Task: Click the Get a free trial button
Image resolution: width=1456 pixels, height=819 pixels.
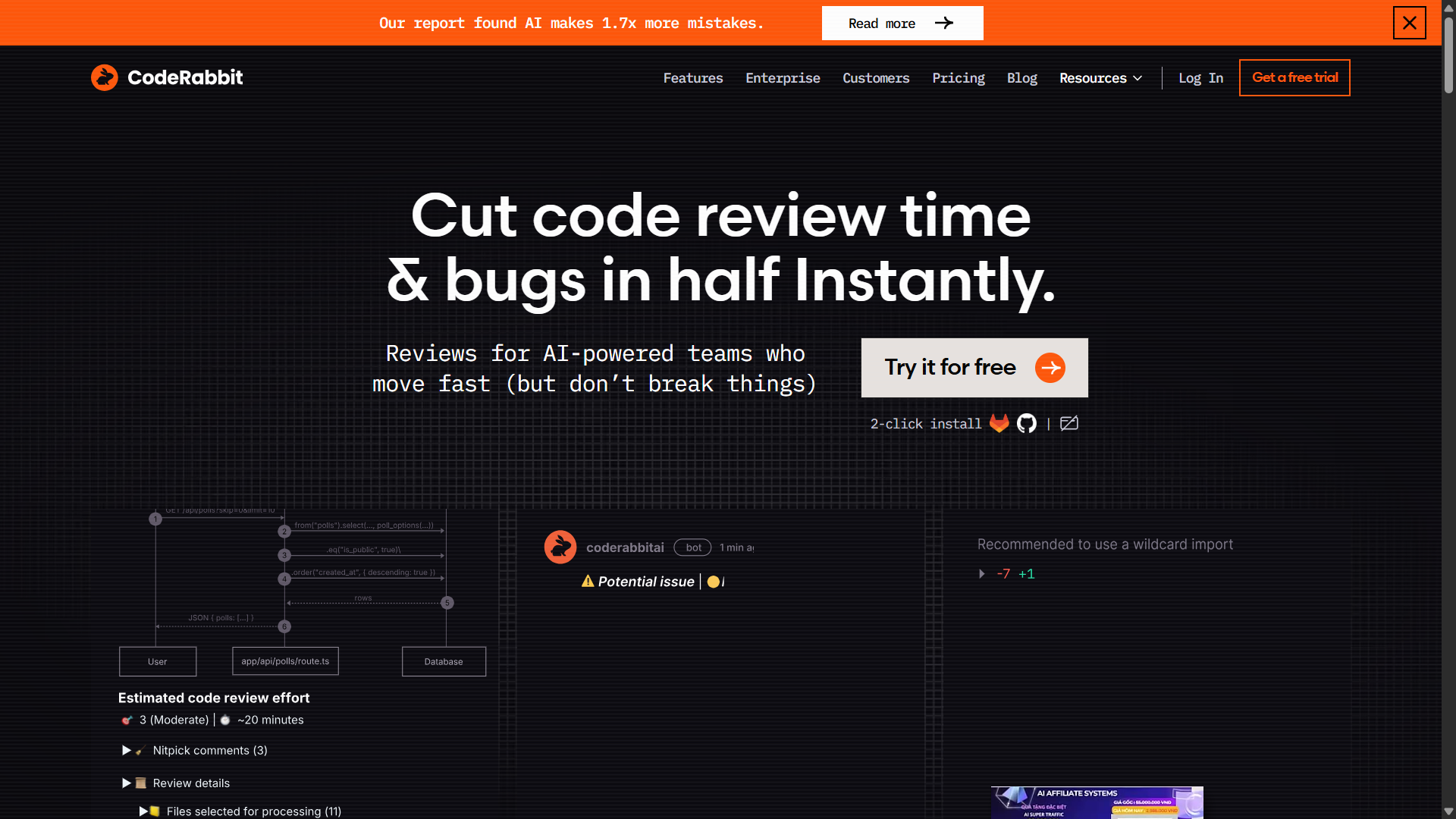Action: tap(1294, 77)
